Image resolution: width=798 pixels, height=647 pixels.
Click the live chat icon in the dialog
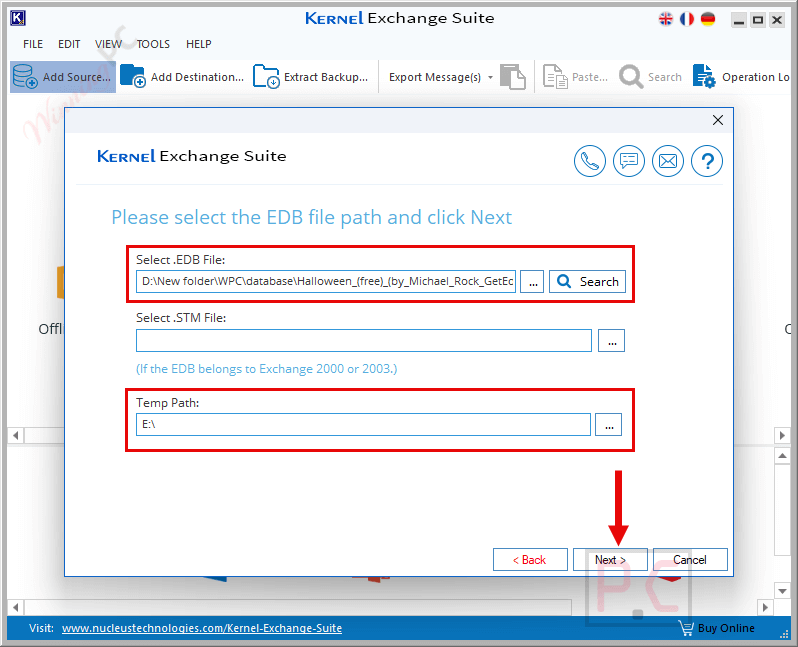click(629, 161)
